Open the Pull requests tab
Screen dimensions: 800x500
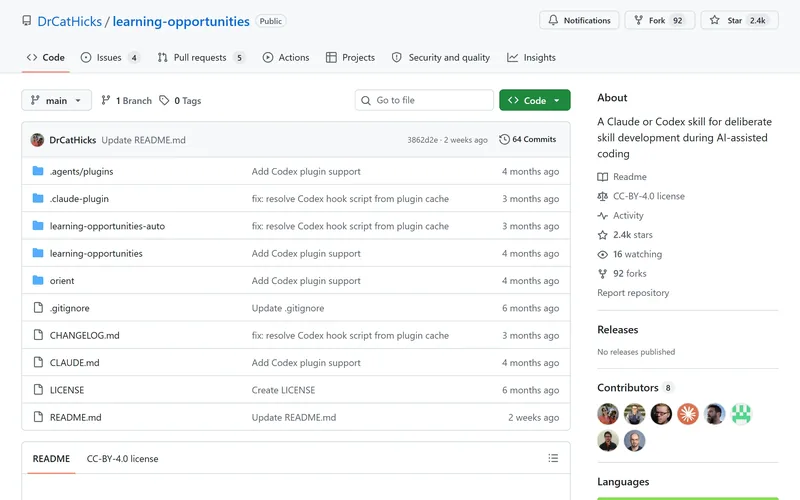click(x=201, y=58)
